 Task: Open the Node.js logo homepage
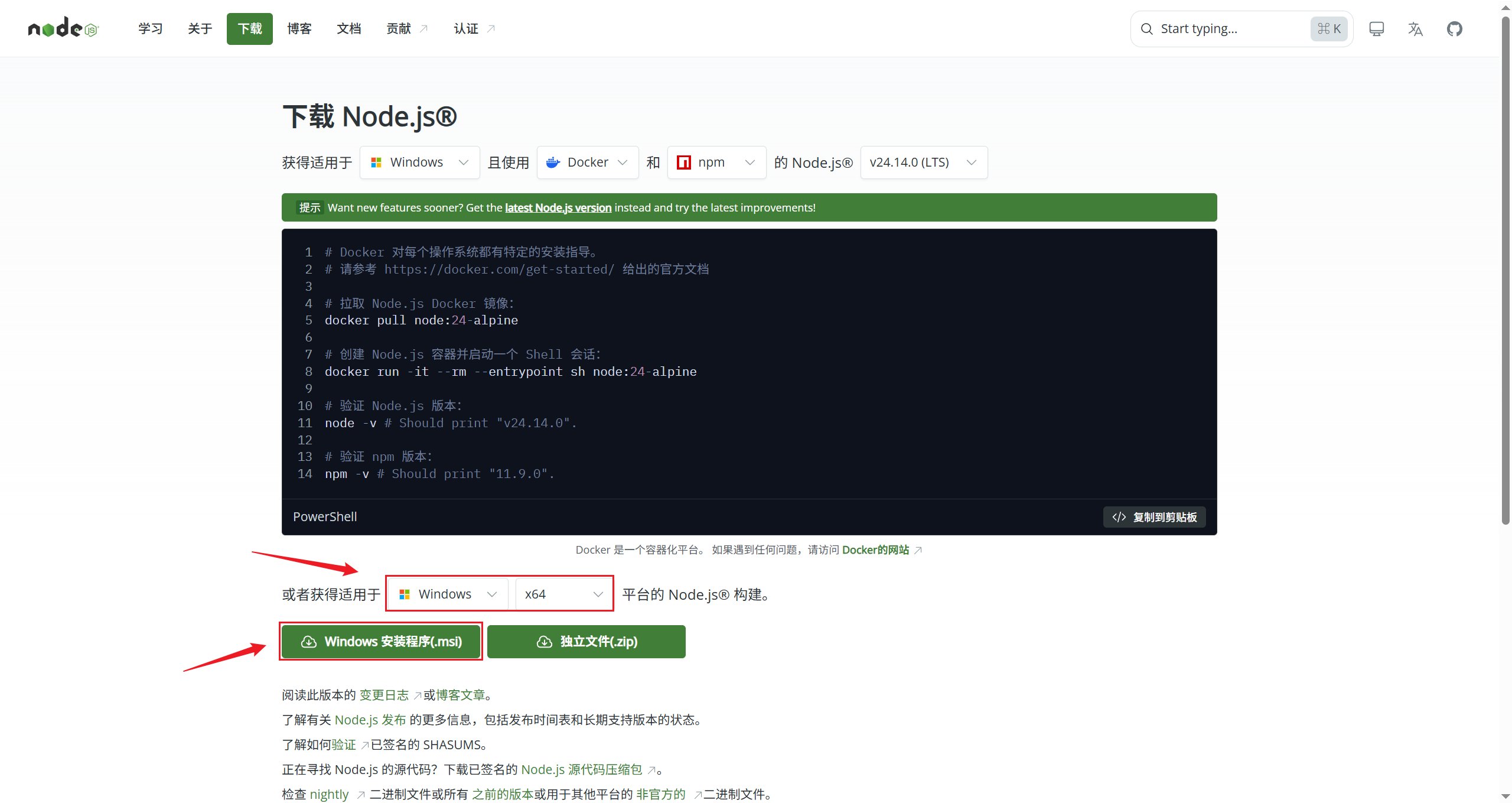pyautogui.click(x=63, y=28)
